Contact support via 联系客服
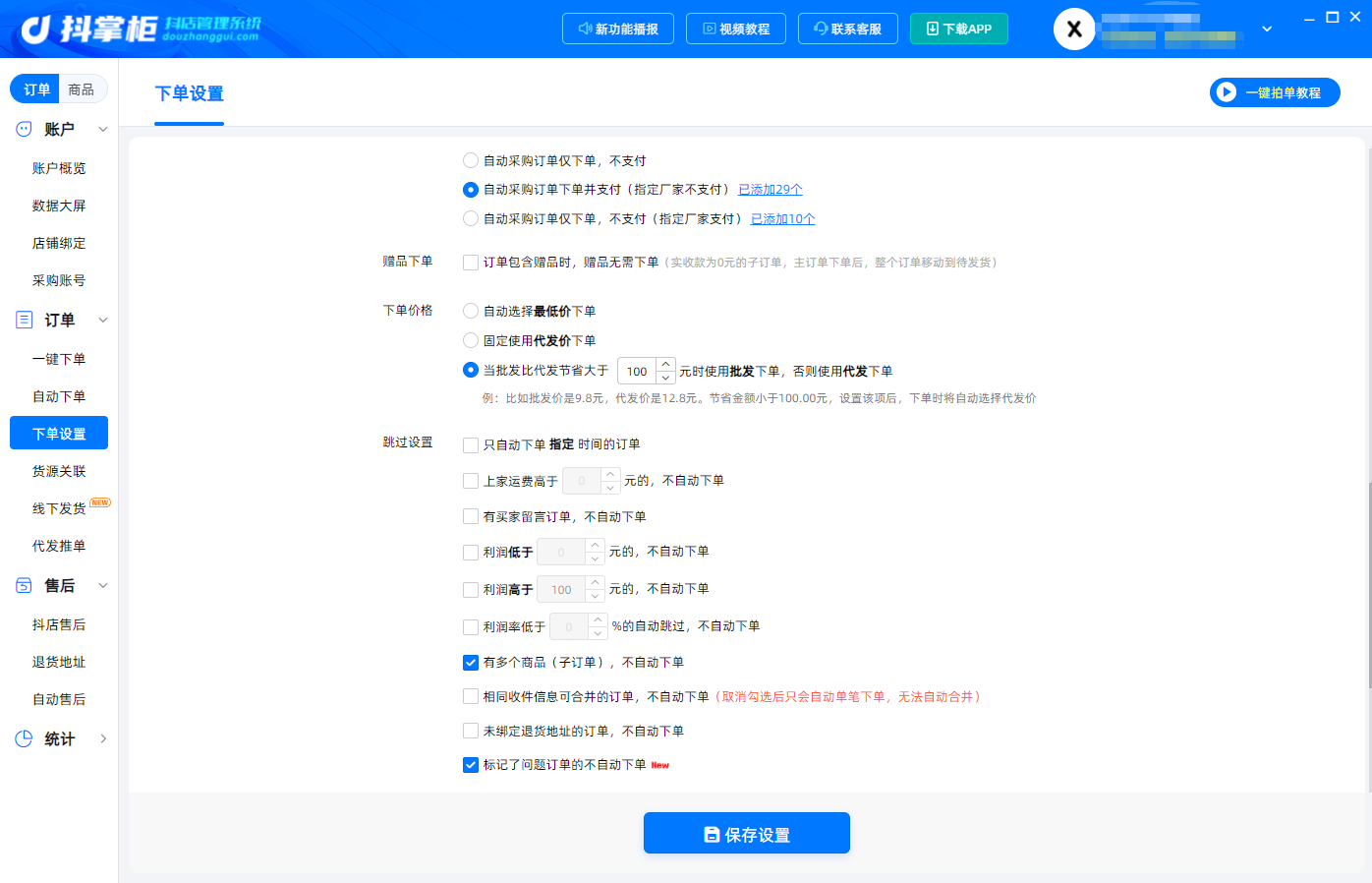 848,29
